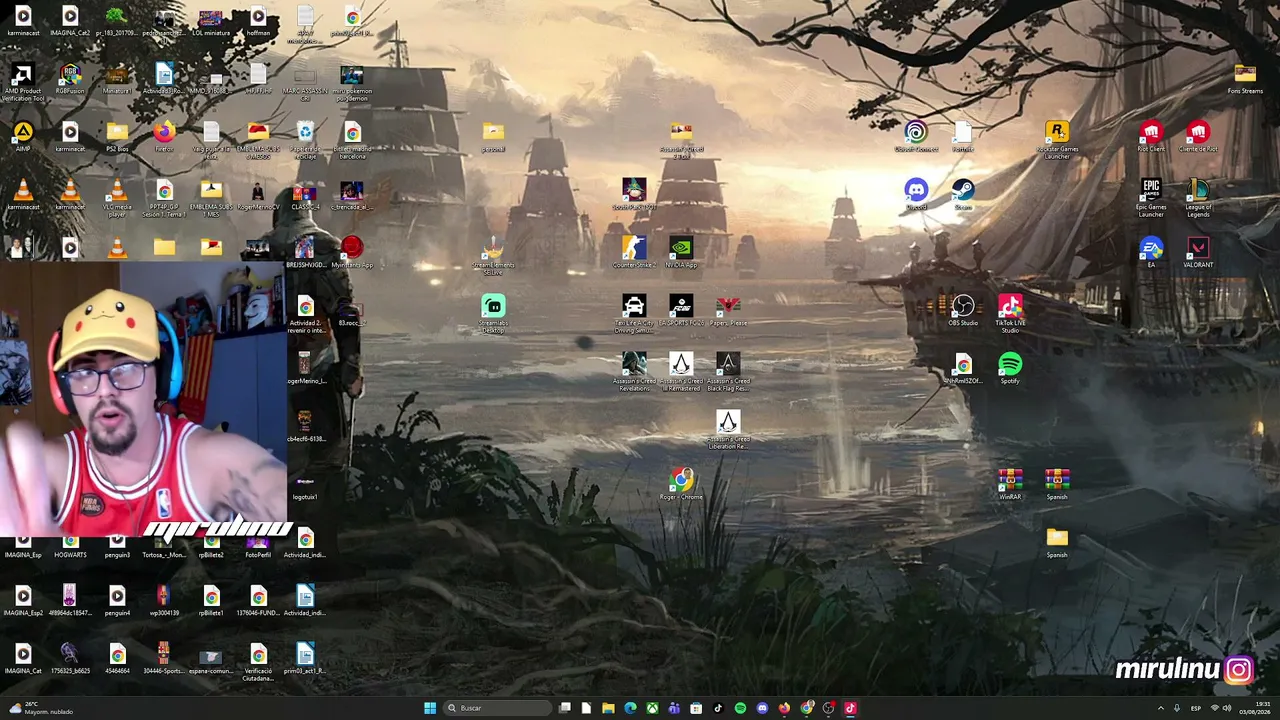Launch the NVIDIA App shortcut
Image resolution: width=1280 pixels, height=720 pixels.
click(x=681, y=253)
